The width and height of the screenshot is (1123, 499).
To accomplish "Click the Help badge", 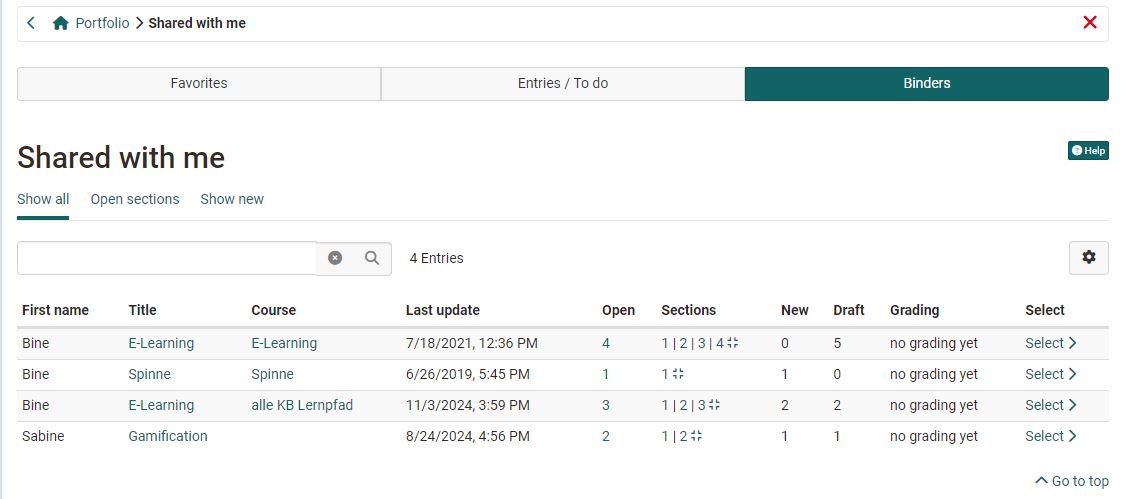I will coord(1088,151).
